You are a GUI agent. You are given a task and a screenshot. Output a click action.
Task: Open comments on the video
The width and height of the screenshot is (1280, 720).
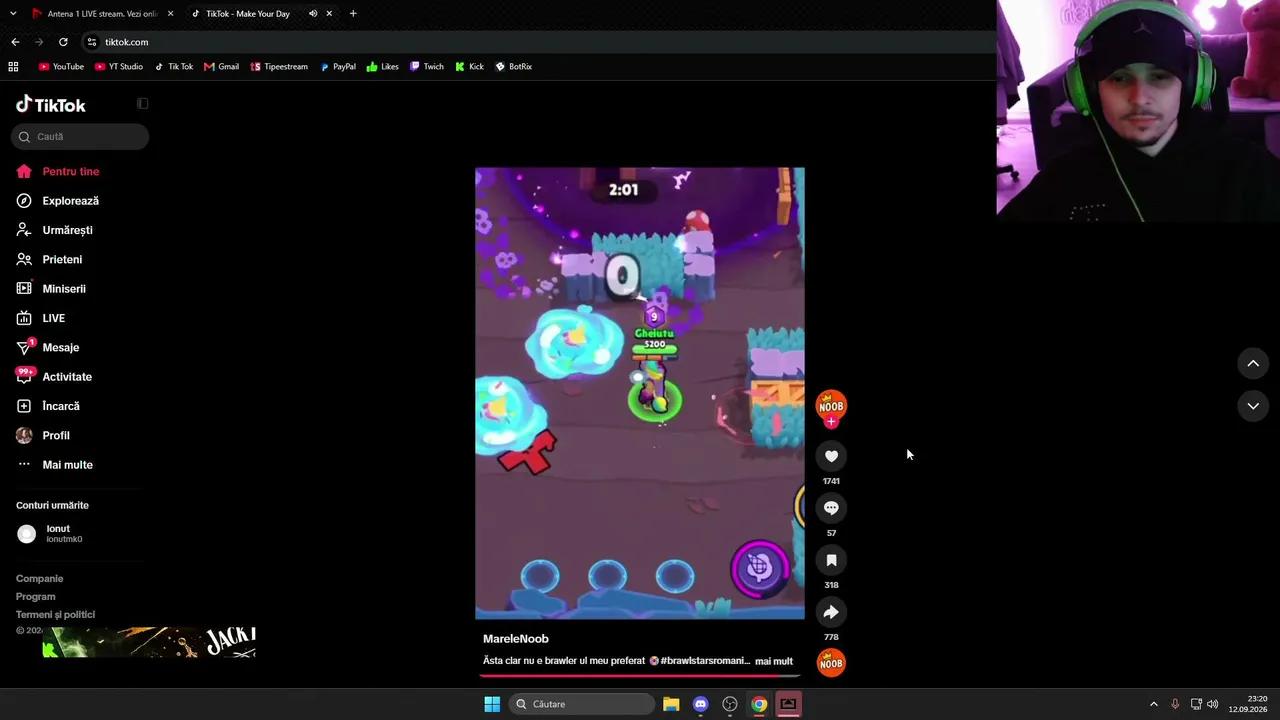point(831,508)
